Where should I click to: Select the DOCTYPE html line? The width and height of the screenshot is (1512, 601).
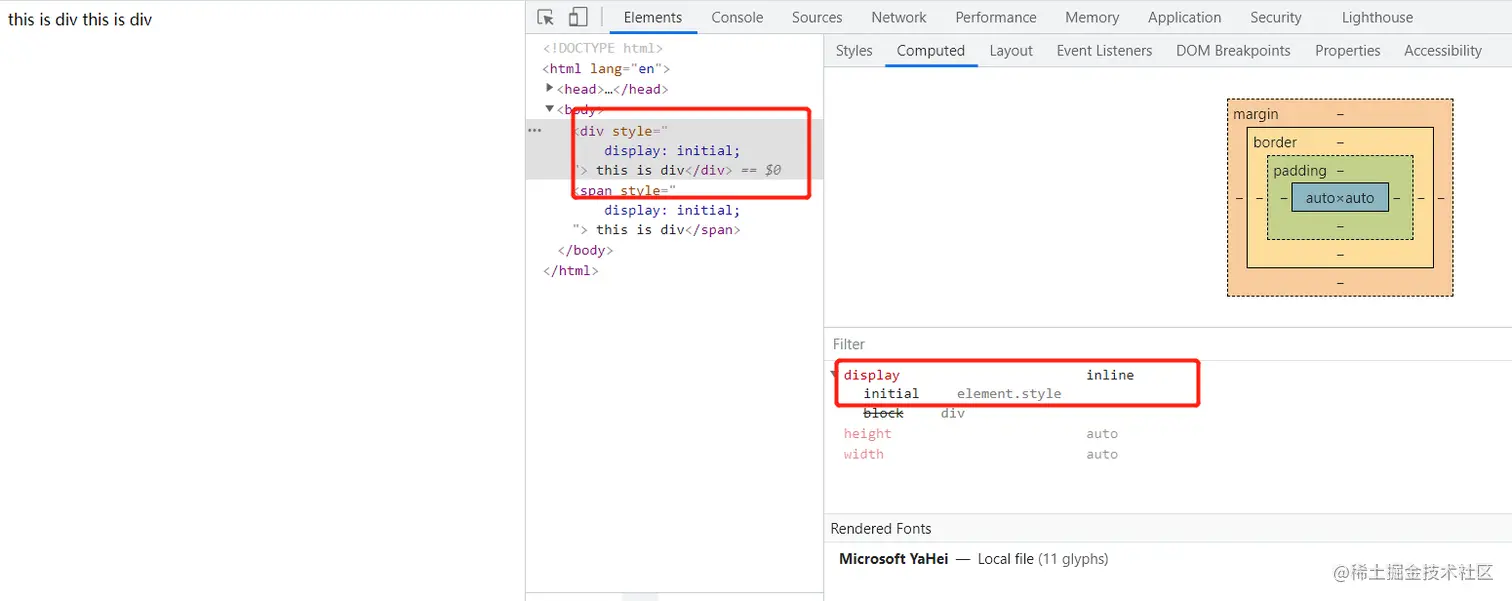pos(603,48)
